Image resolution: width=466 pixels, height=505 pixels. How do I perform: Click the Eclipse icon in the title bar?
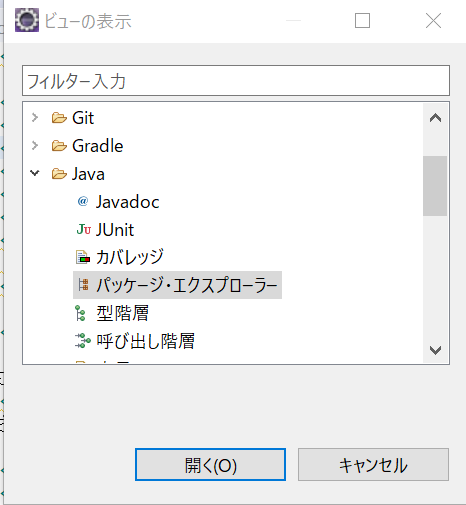pos(27,20)
